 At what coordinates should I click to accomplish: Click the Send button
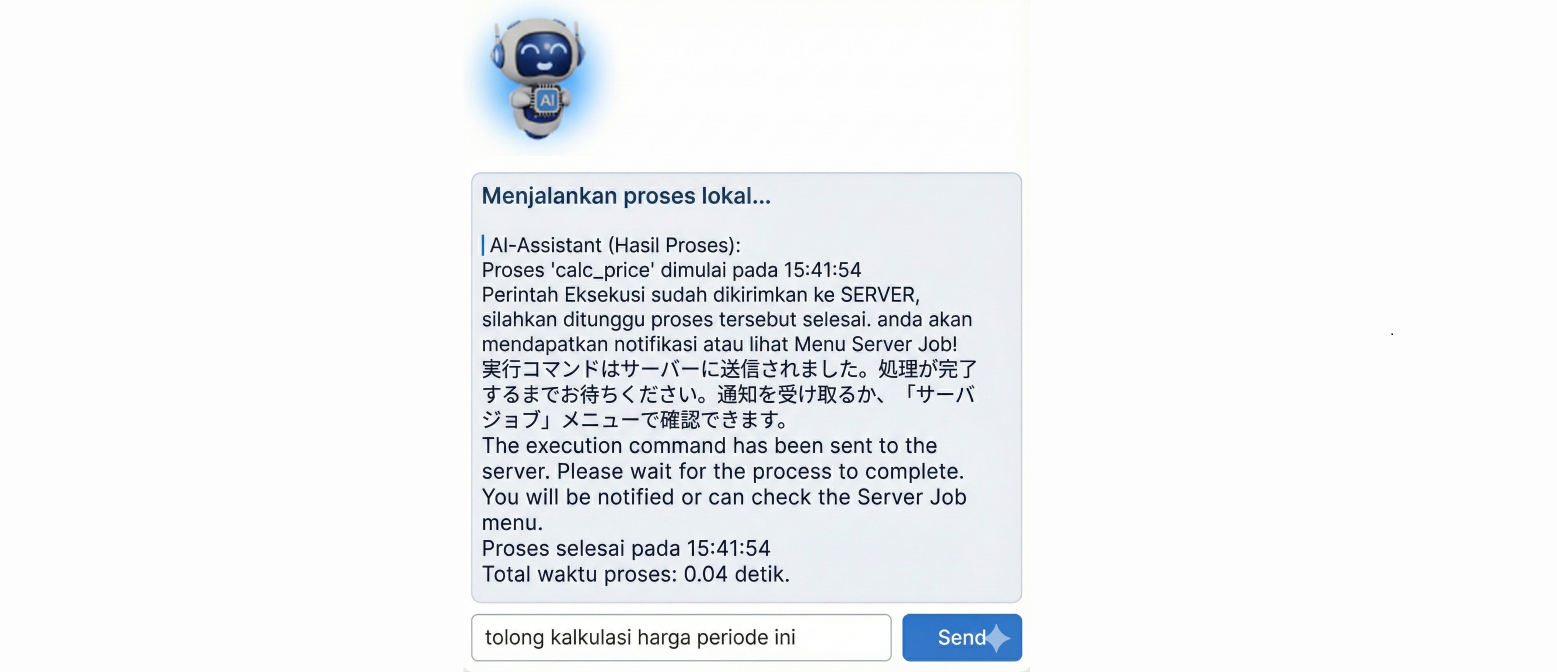pyautogui.click(x=962, y=638)
